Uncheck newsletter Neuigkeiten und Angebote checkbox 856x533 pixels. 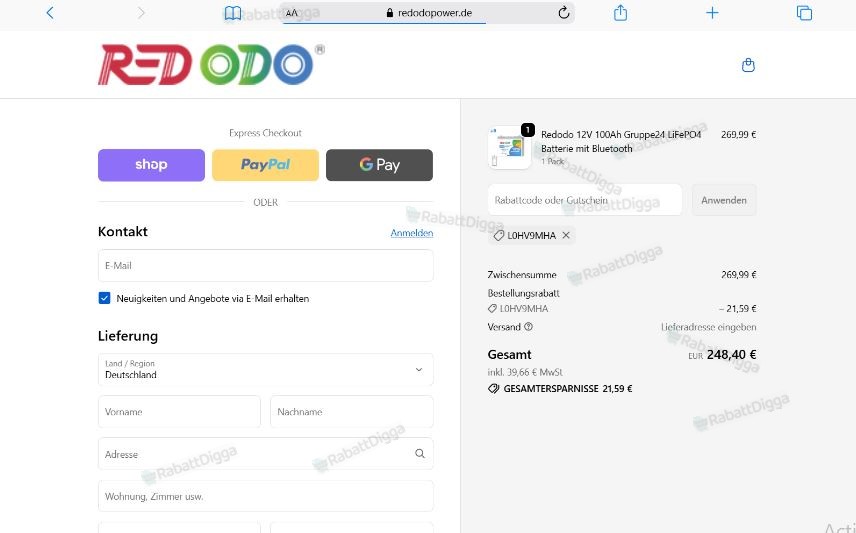[x=104, y=298]
